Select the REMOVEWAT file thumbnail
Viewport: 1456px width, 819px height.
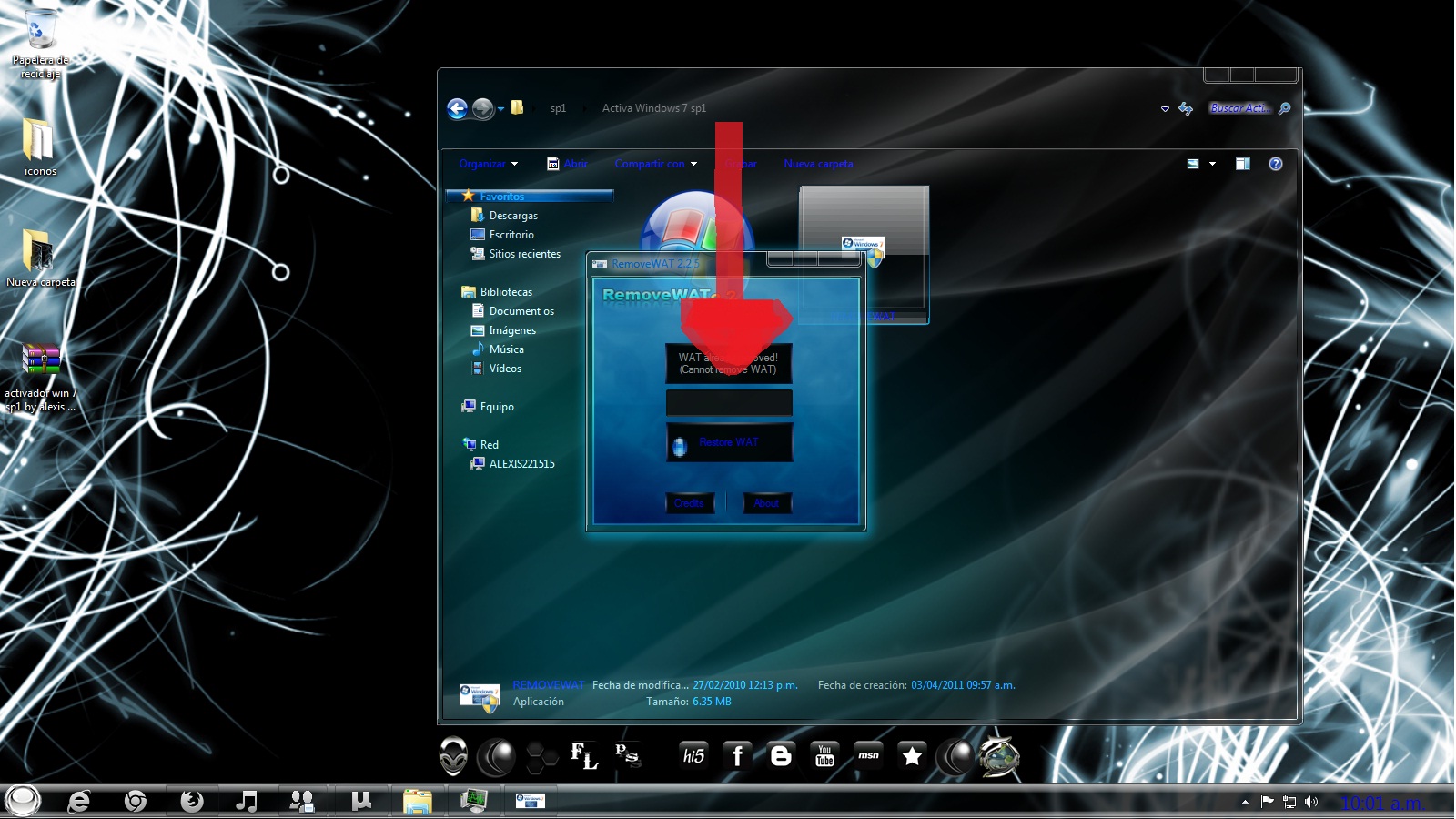coord(864,255)
